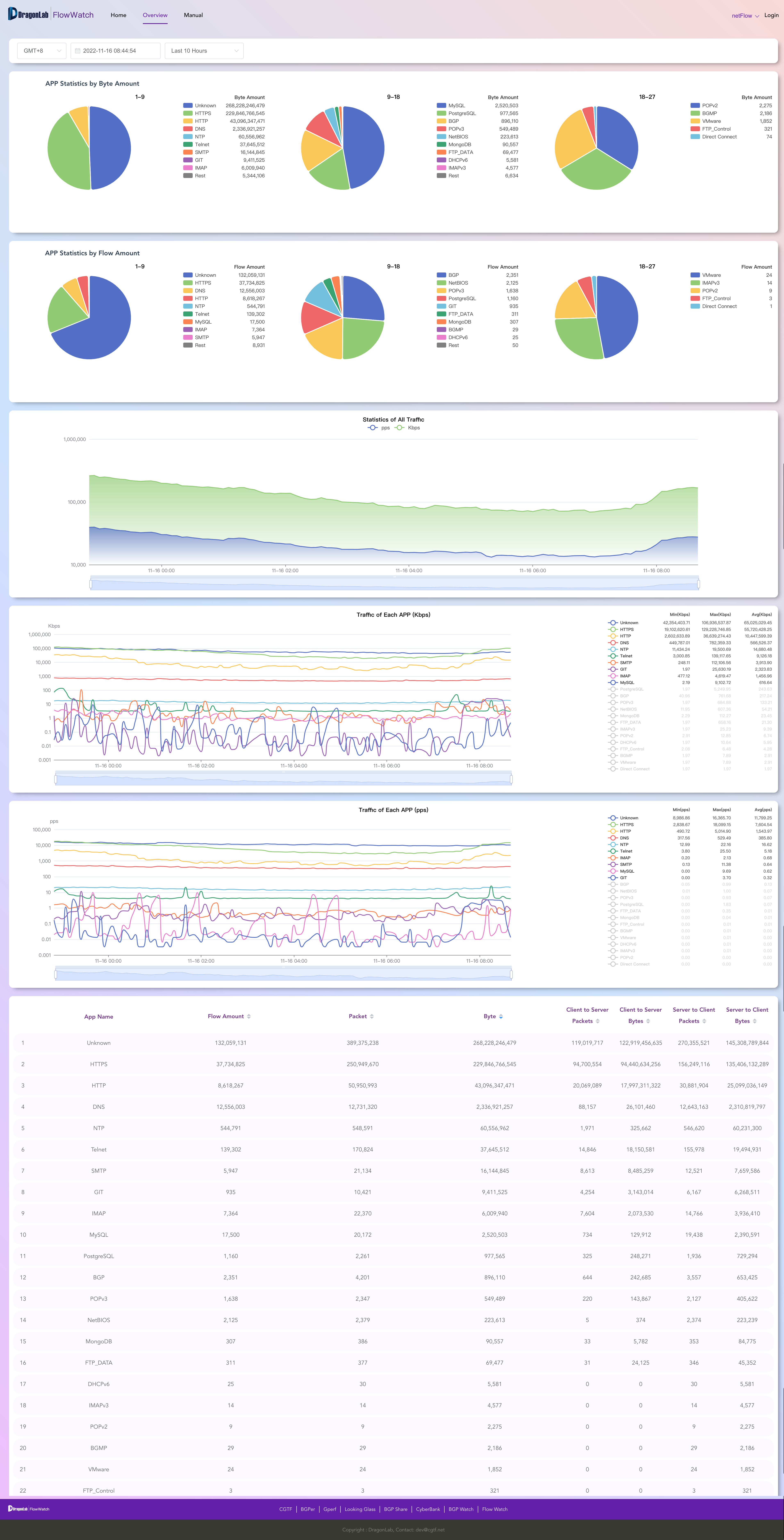This screenshot has width=784, height=1540.
Task: Click left zoom handle of Kbps chart slider
Action: 56,779
